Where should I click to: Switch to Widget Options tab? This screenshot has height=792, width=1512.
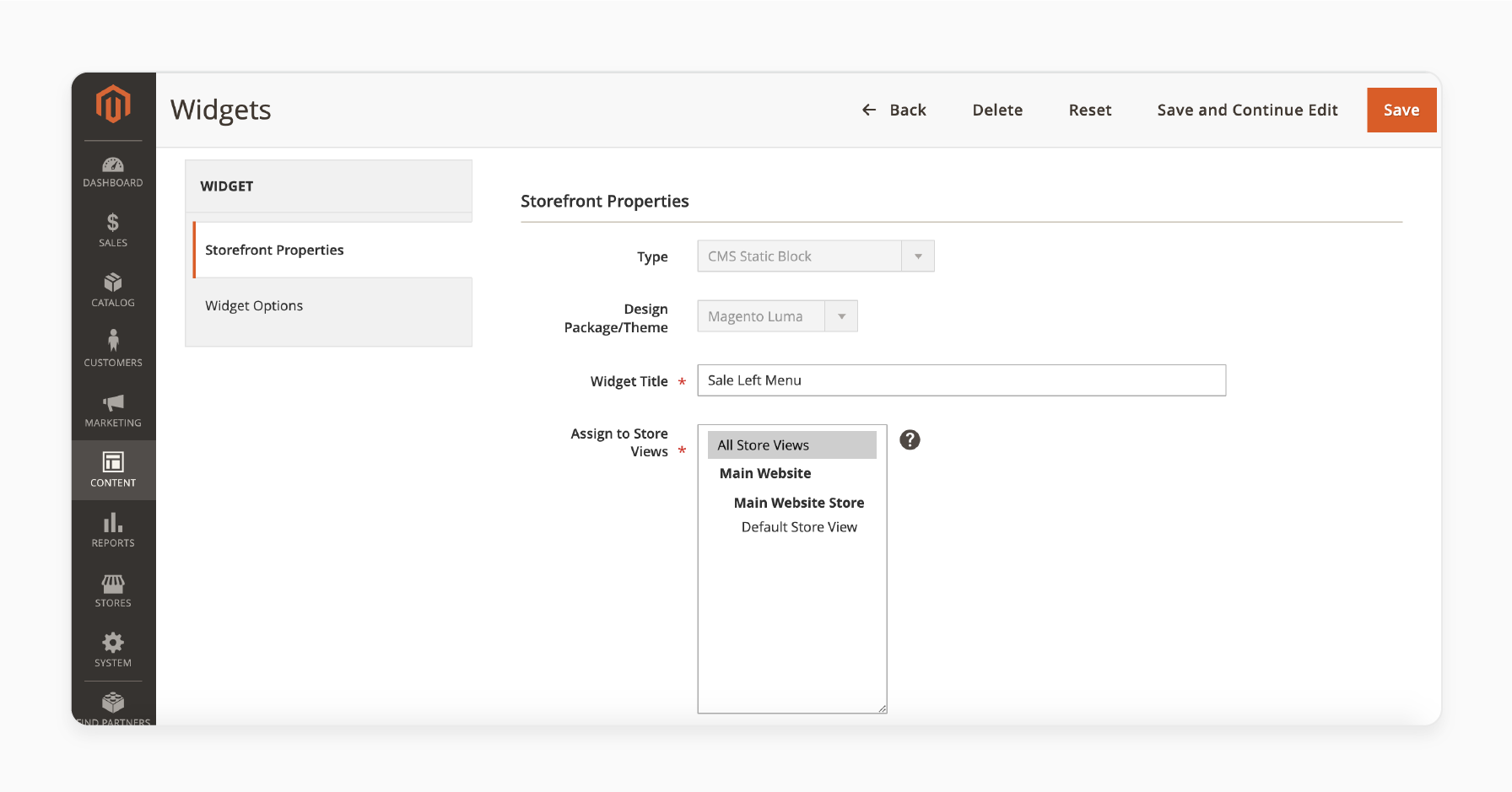[x=329, y=305]
